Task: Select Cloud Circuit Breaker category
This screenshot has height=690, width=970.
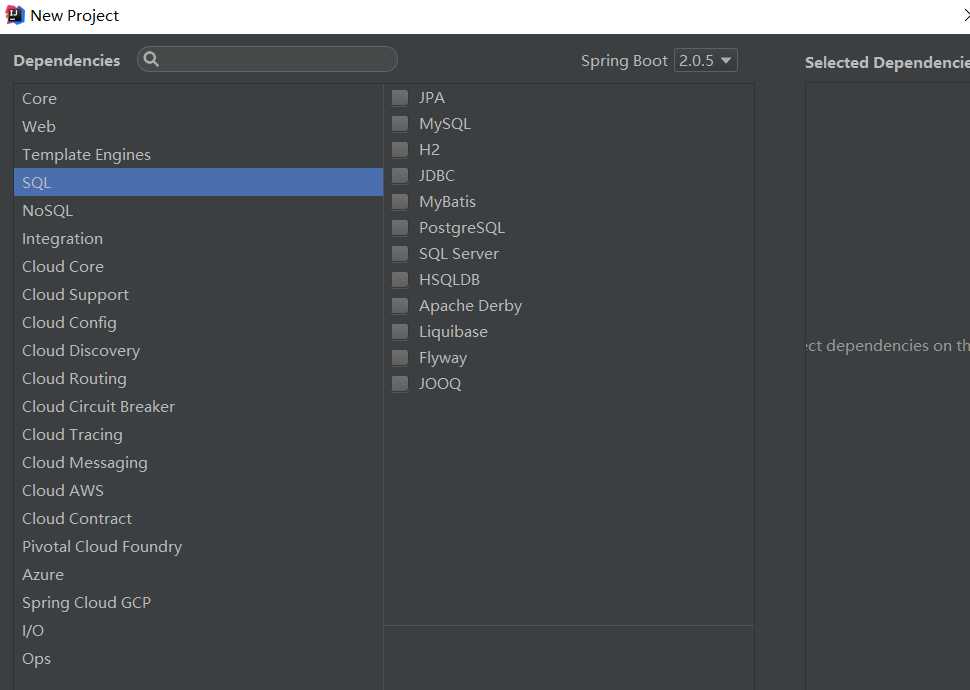Action: [199, 407]
